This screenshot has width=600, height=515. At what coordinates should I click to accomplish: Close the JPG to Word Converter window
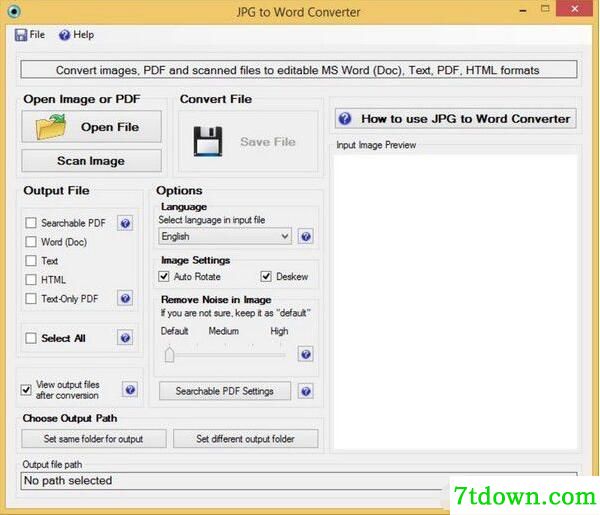[574, 9]
